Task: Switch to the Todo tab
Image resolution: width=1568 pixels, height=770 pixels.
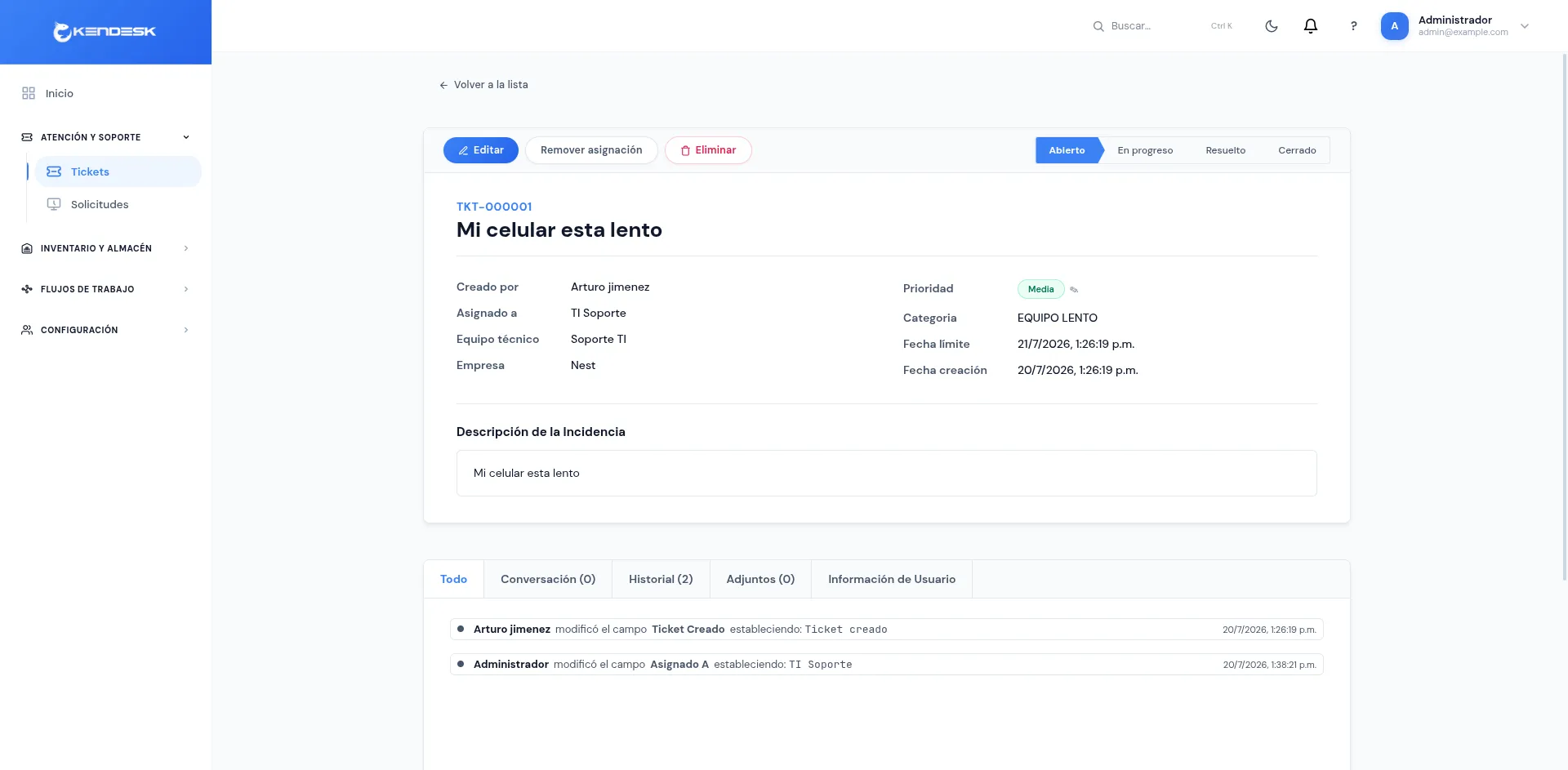Action: [x=453, y=579]
